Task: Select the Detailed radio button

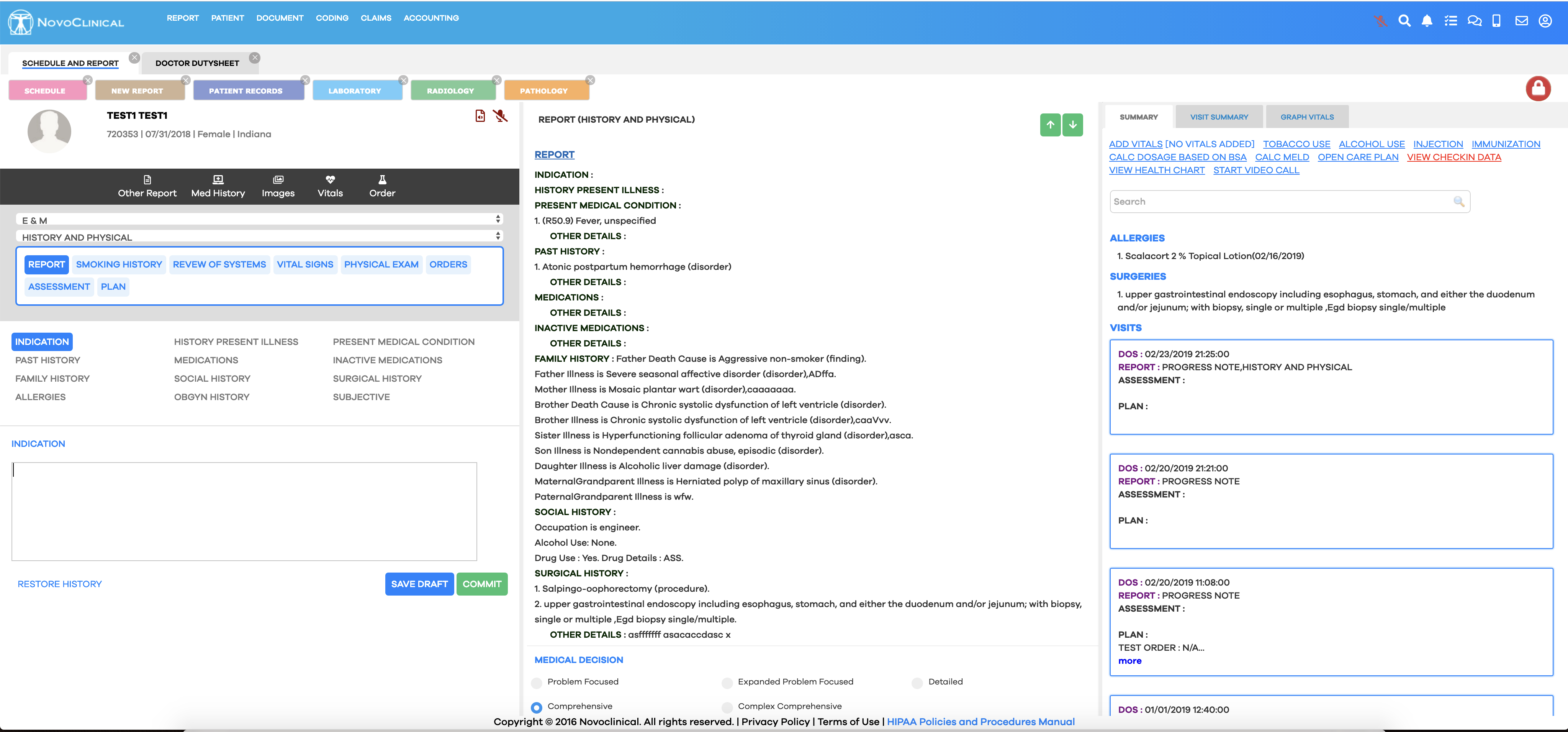Action: click(x=917, y=683)
